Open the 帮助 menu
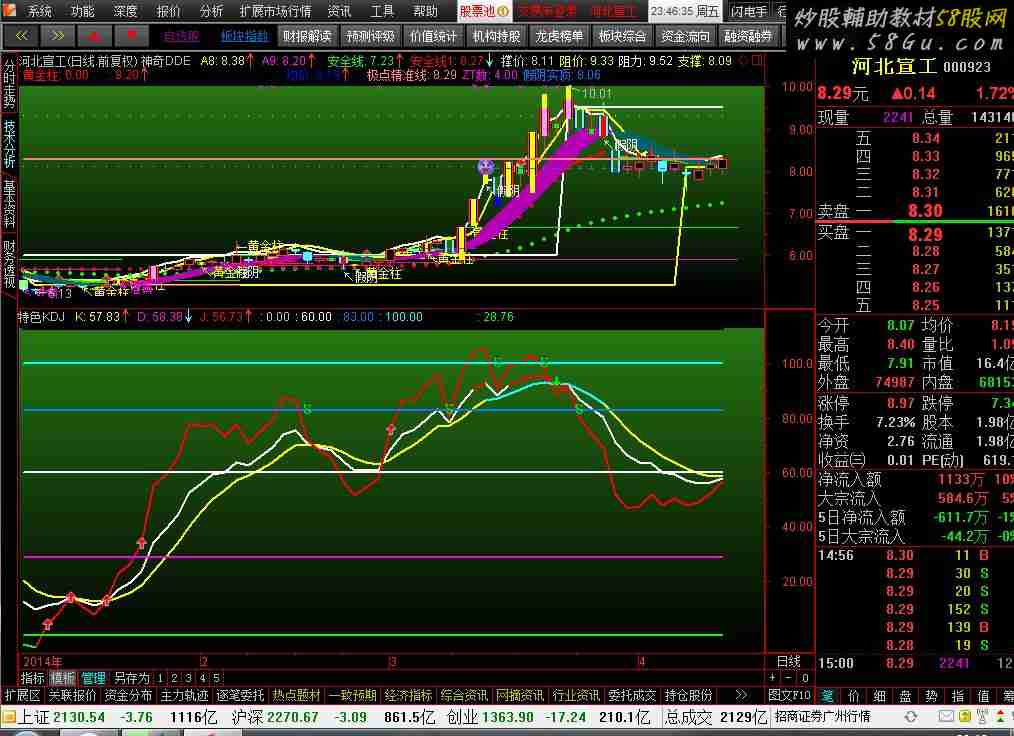 pos(425,11)
